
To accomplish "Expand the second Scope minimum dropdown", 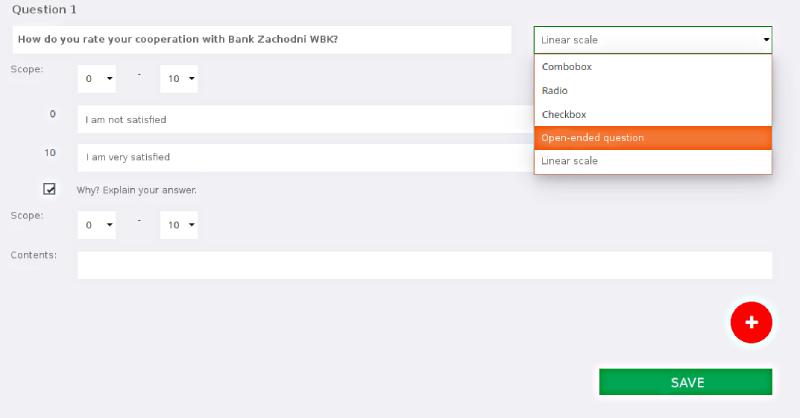I will [x=96, y=225].
